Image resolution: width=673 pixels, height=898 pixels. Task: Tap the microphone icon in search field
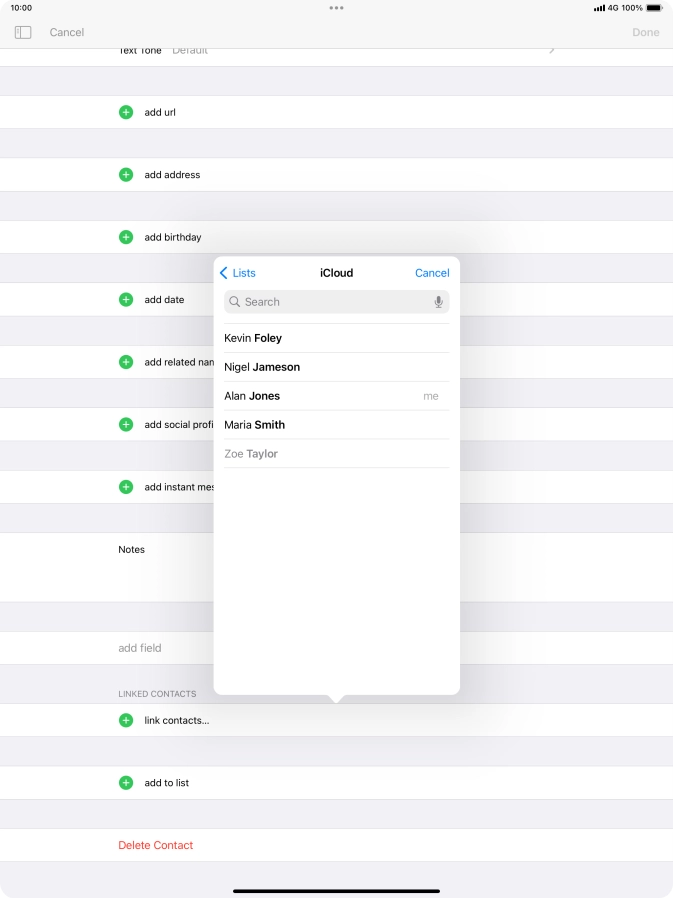[x=438, y=302]
